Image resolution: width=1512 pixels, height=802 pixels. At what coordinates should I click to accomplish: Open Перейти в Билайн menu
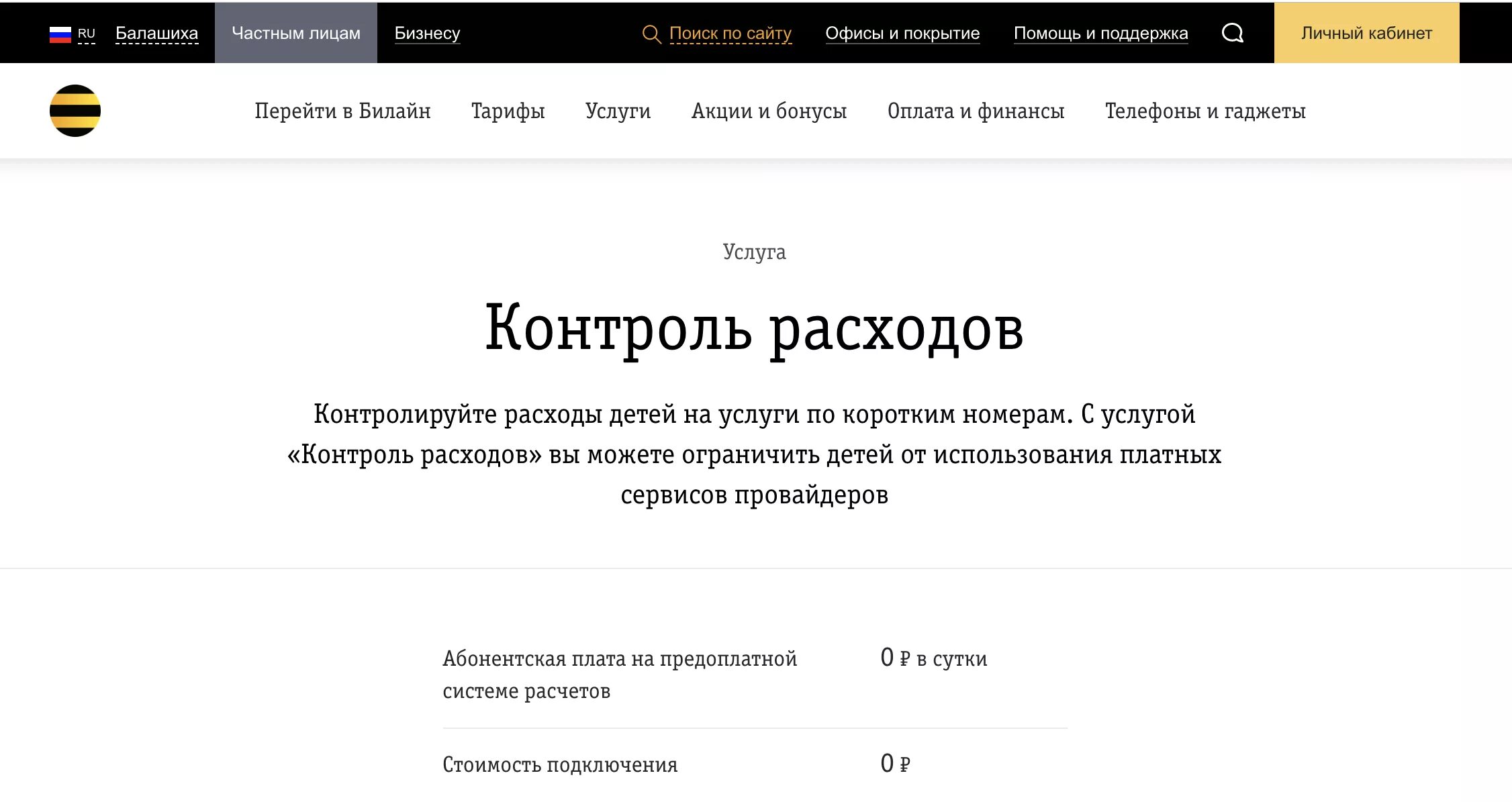click(342, 111)
